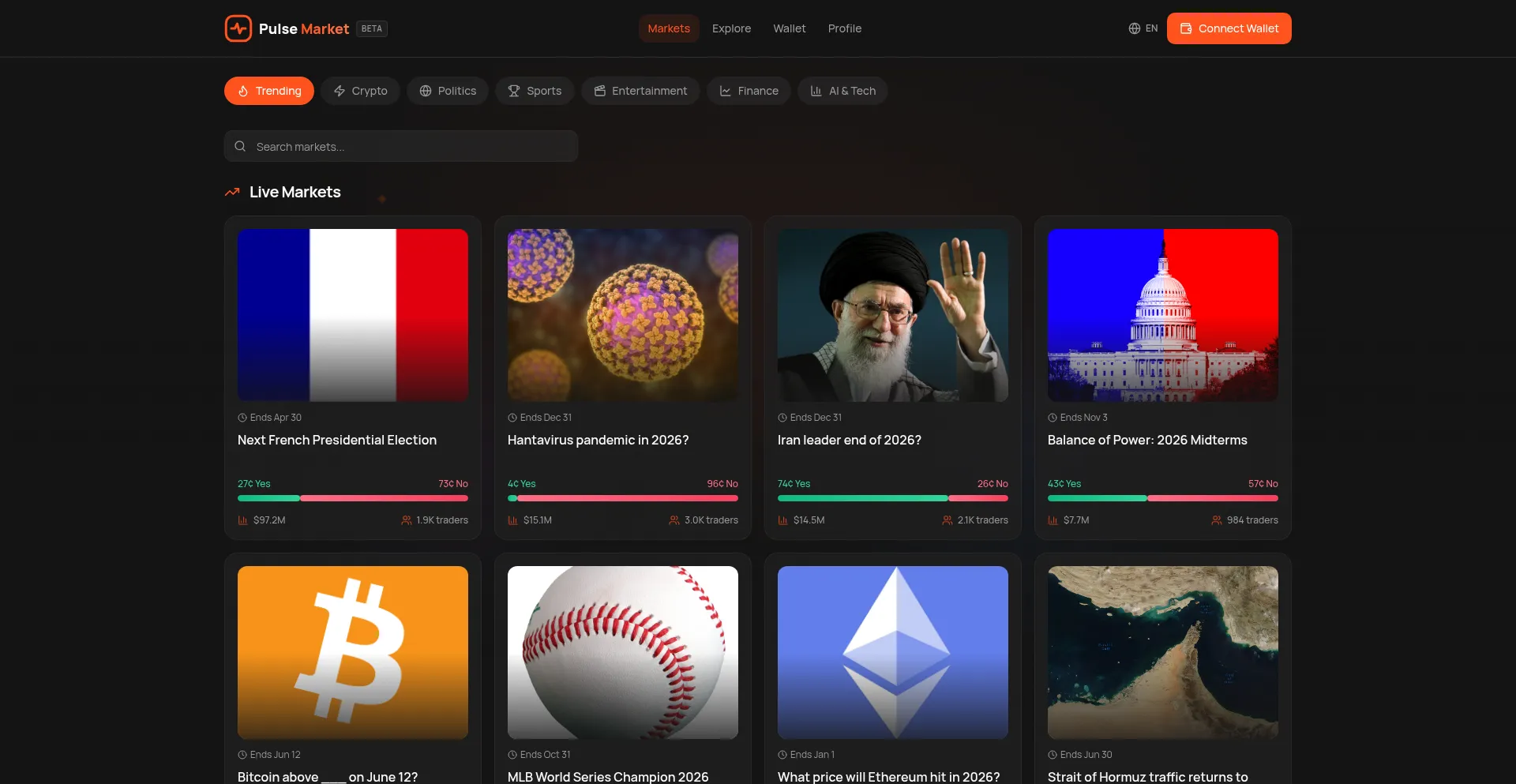Select the Crypto category filter

360,91
